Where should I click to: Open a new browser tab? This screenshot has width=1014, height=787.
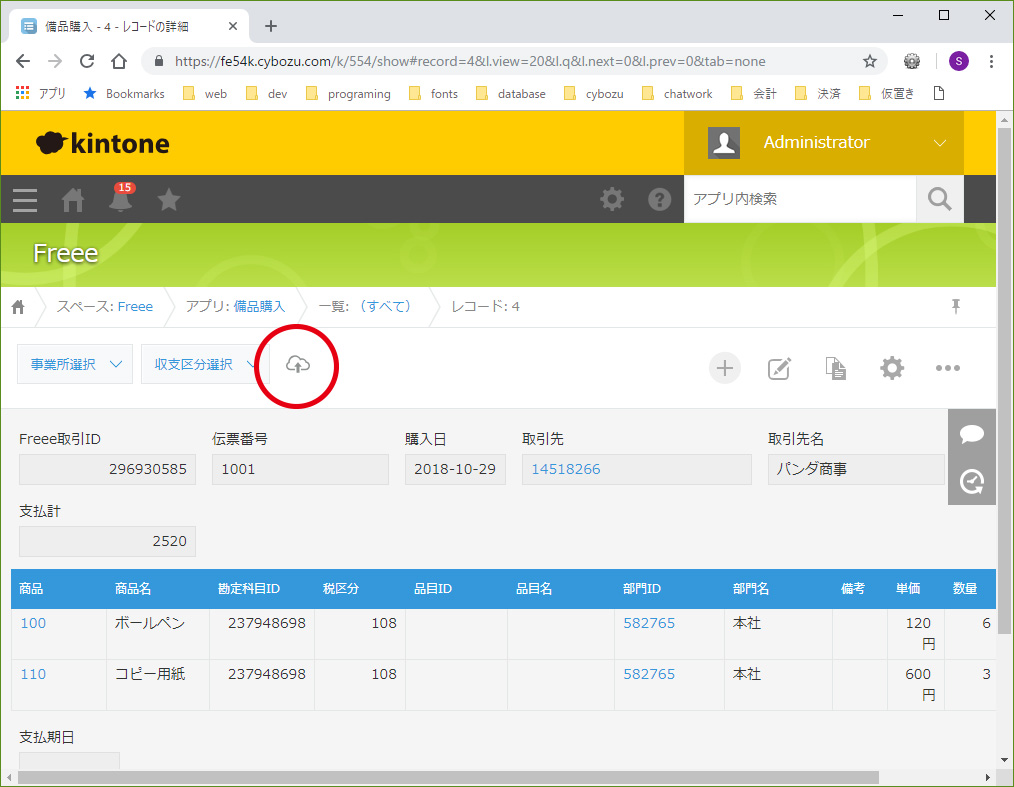[271, 26]
